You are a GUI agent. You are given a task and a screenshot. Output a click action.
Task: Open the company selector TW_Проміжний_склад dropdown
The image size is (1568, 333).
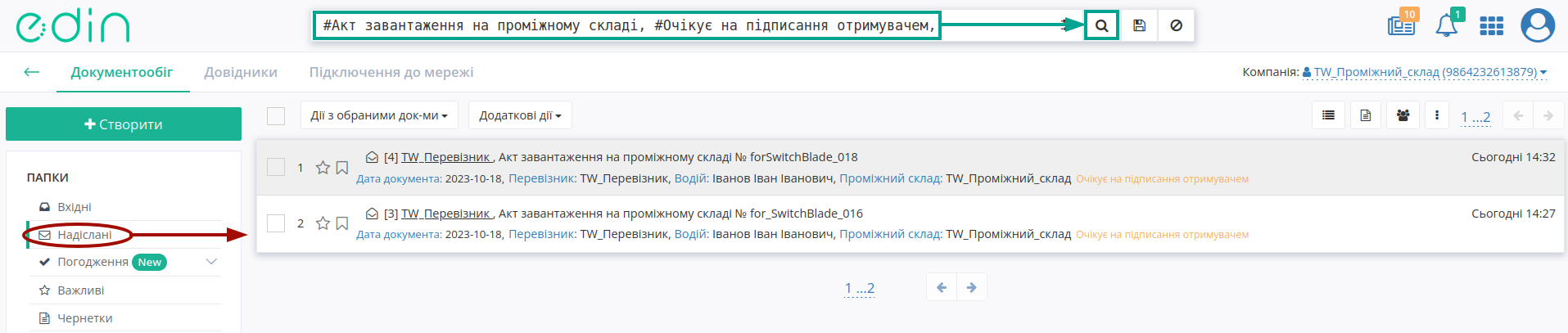[x=1425, y=72]
